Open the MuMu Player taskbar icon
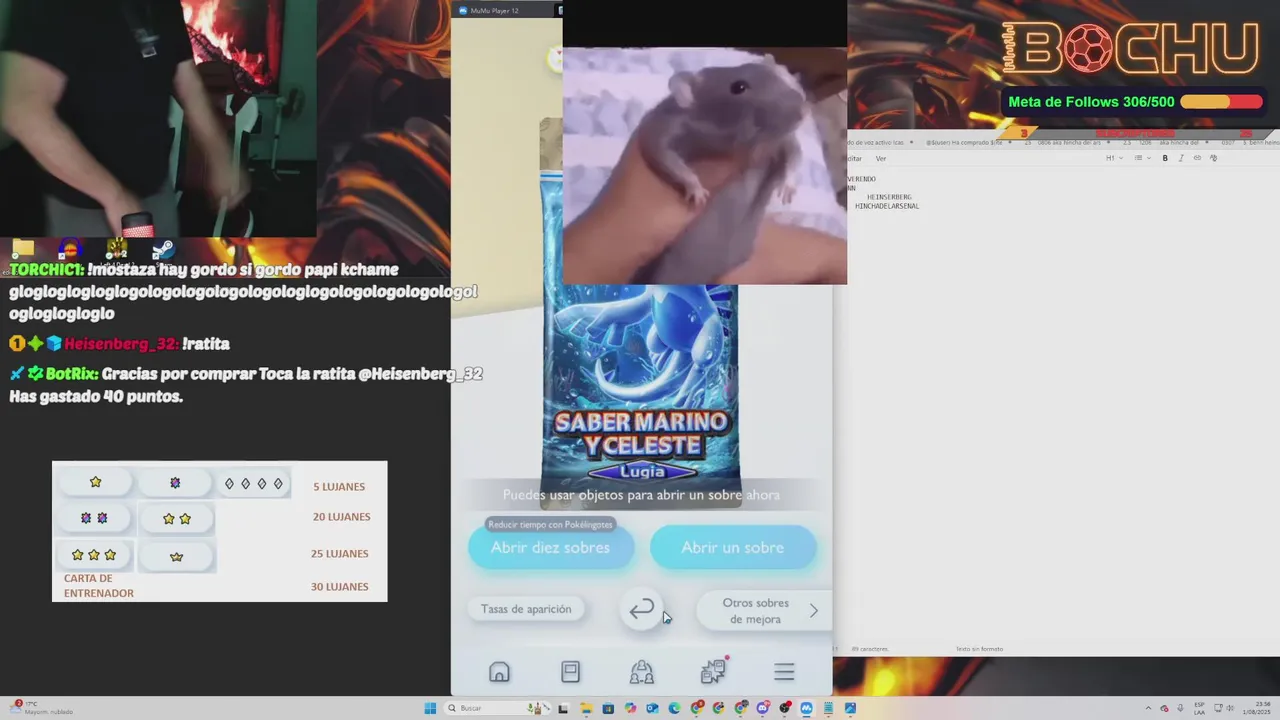This screenshot has width=1280, height=720. (x=806, y=708)
